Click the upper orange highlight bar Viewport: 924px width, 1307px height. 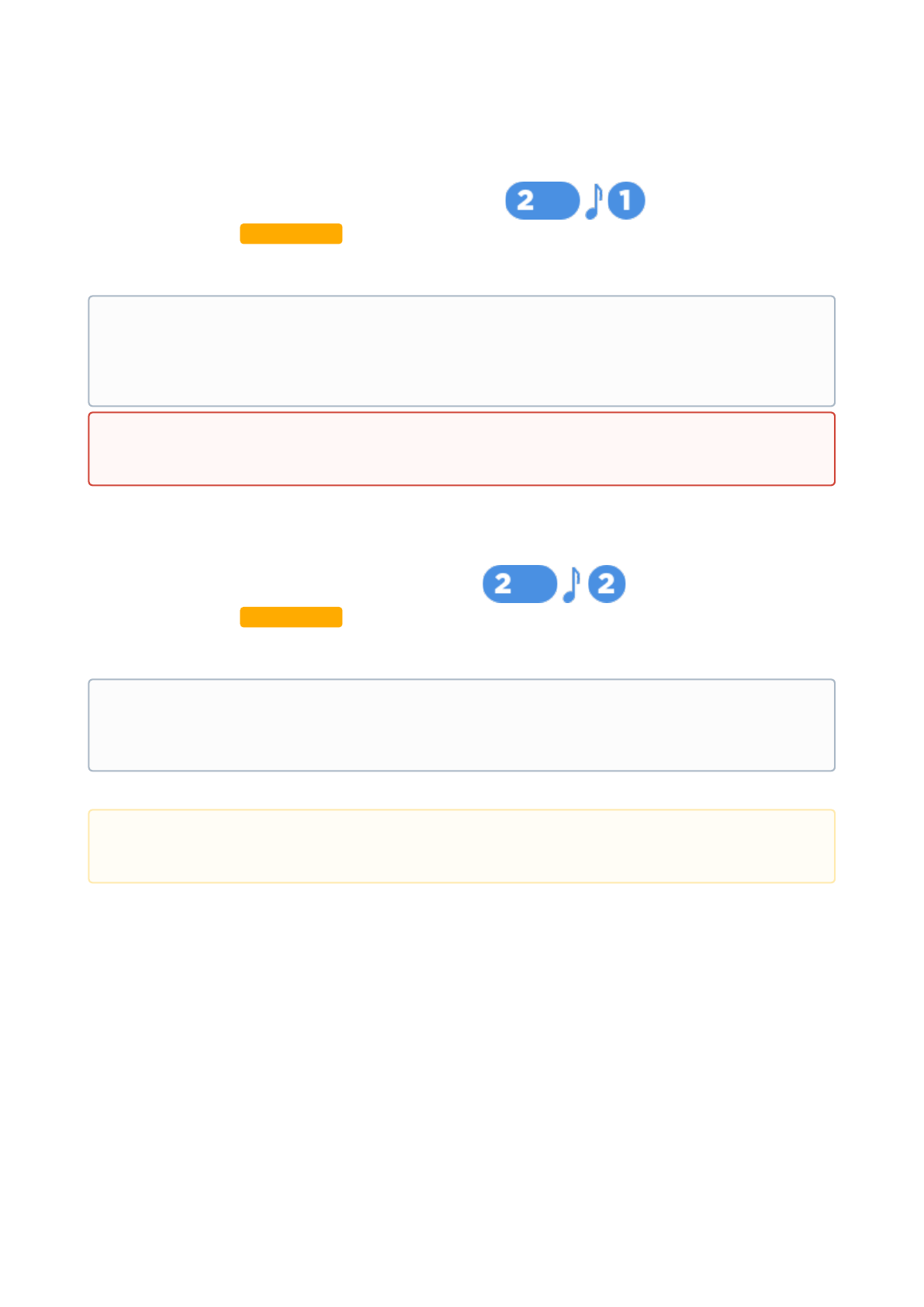[x=291, y=234]
